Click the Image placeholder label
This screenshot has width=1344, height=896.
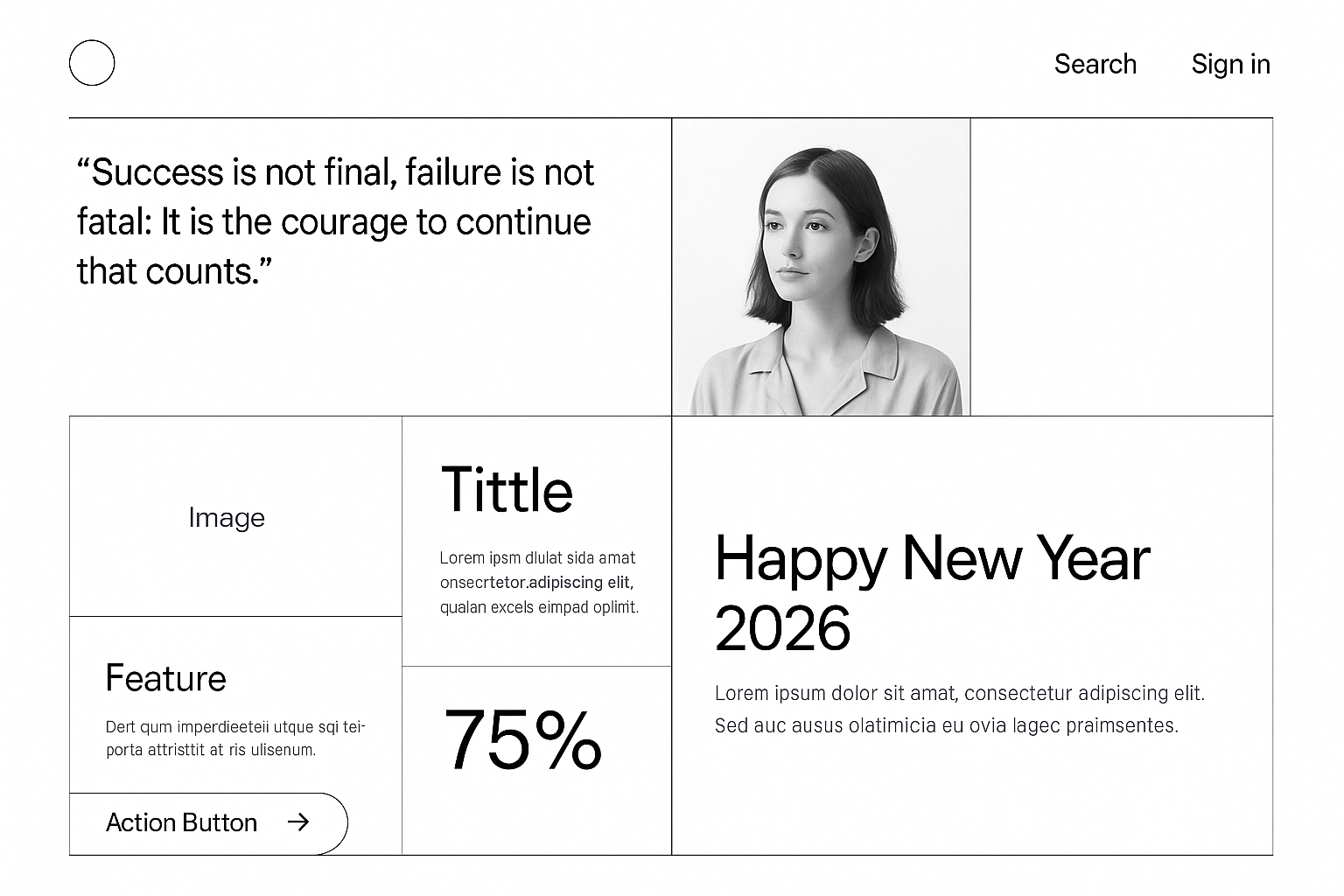227,517
